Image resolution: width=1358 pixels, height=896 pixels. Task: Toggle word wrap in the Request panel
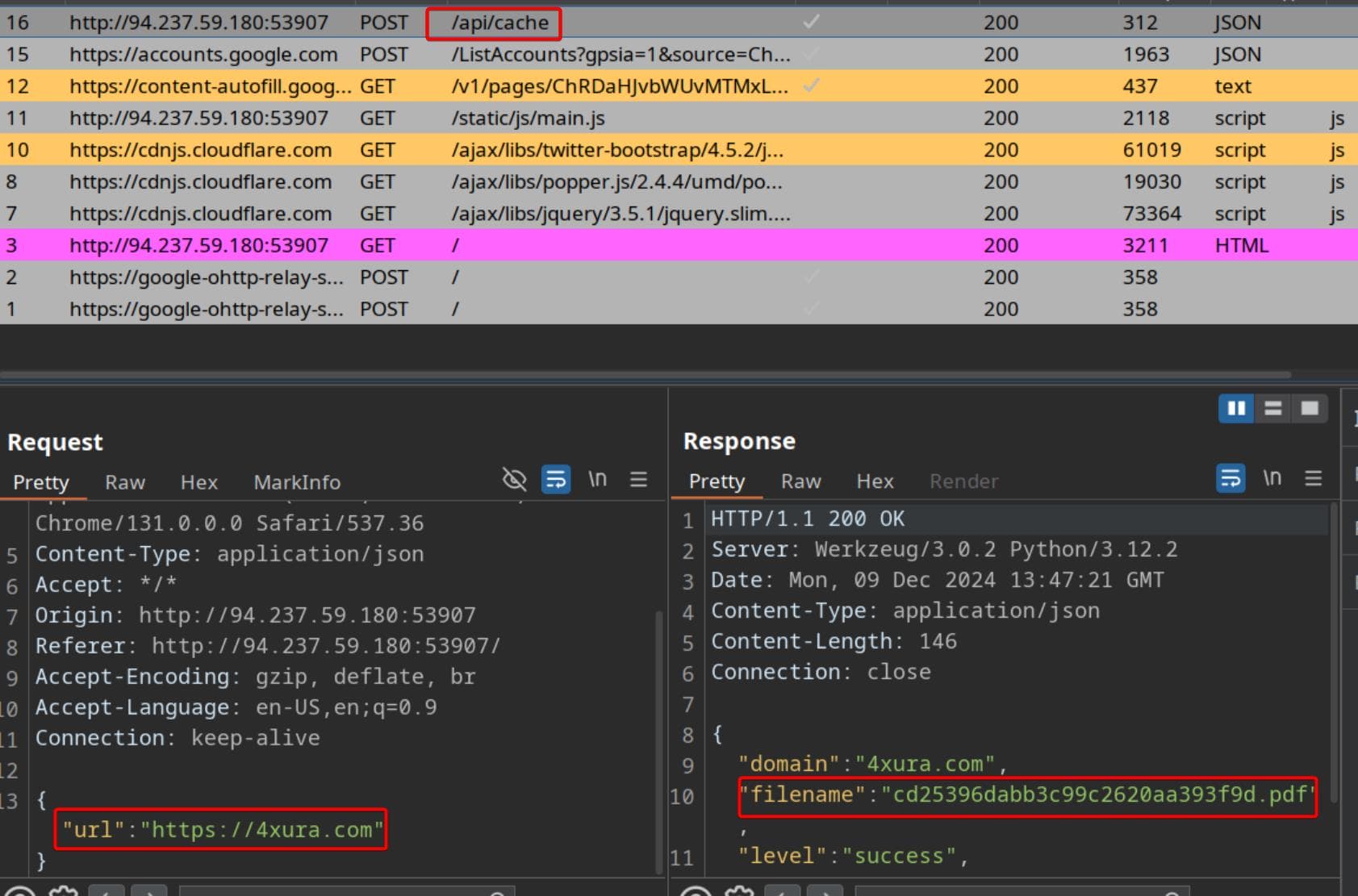coord(556,480)
